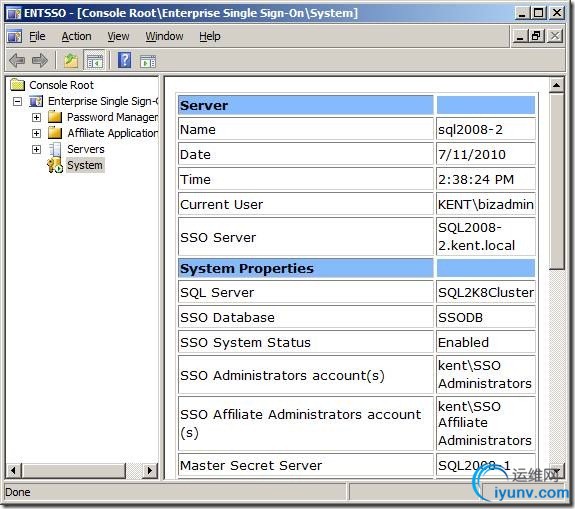This screenshot has height=509, width=575.
Task: Click the SSO System Status label
Action: (245, 342)
